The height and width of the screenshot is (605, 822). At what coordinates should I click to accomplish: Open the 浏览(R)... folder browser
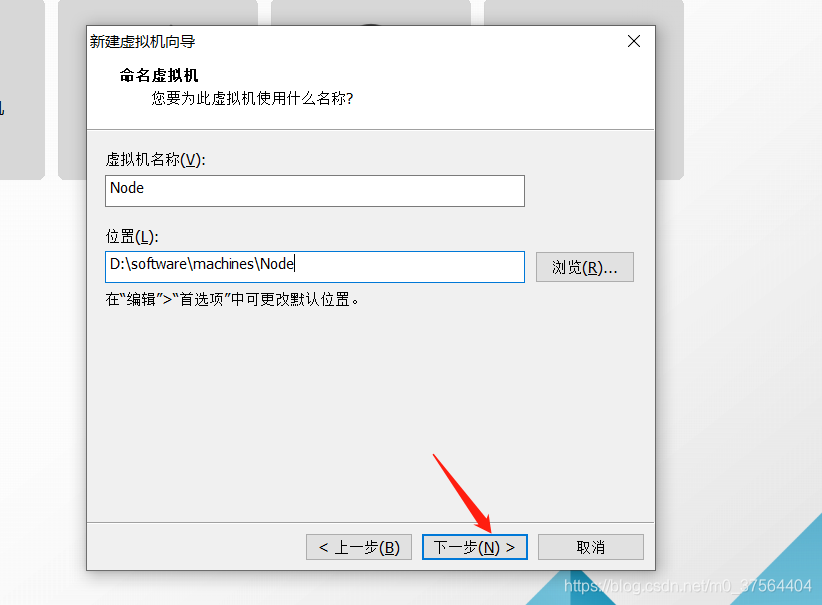(x=585, y=267)
